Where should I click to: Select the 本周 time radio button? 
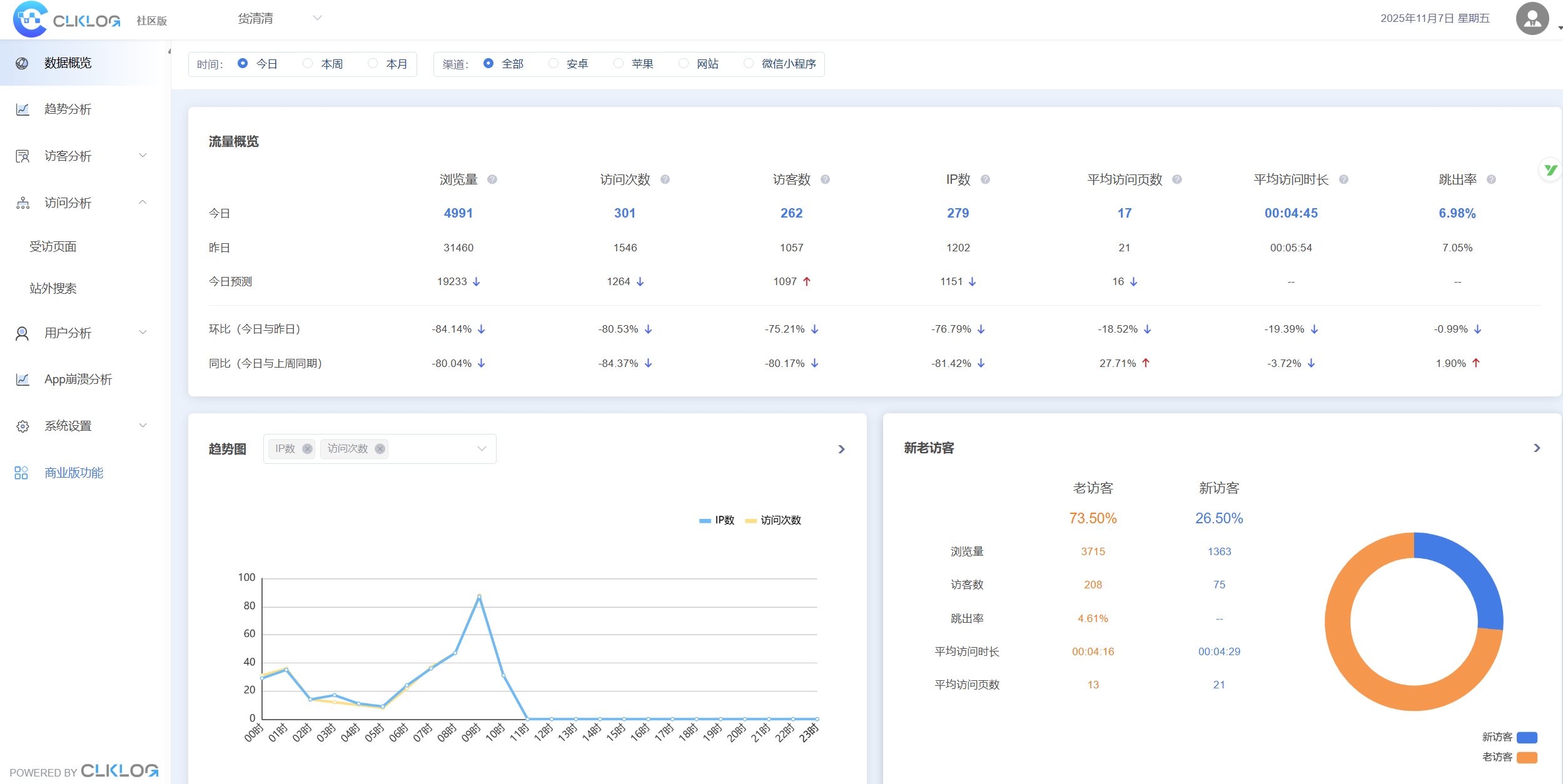click(x=308, y=64)
